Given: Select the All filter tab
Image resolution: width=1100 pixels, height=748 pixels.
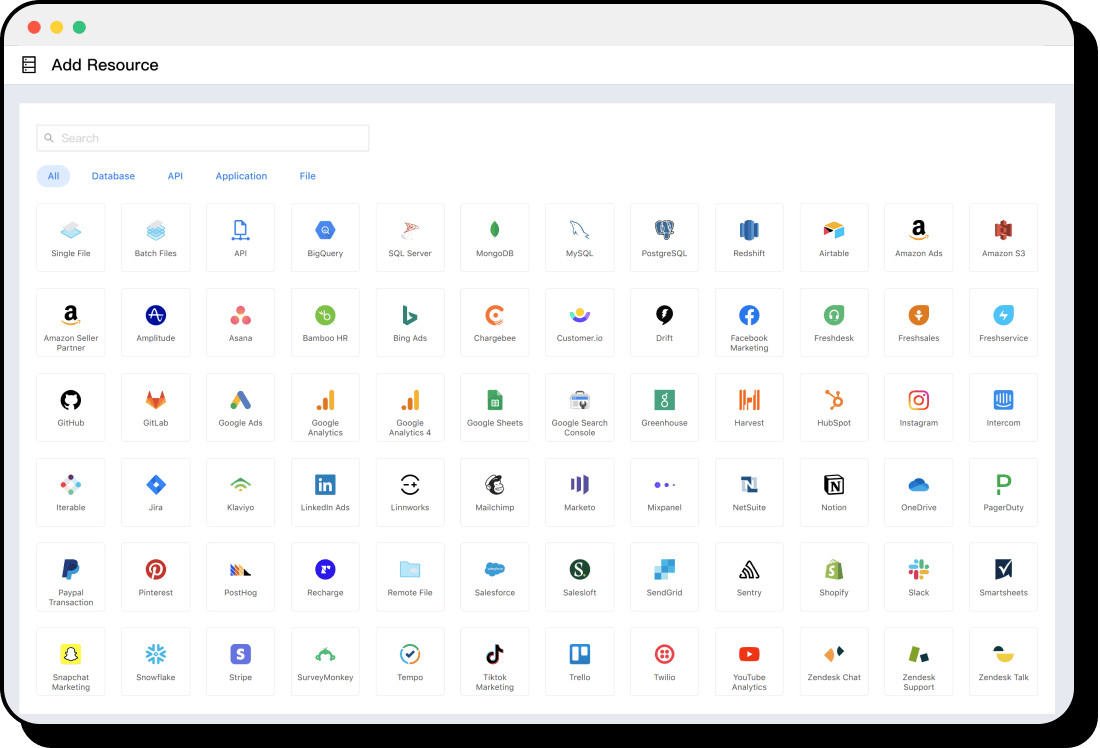Looking at the screenshot, I should coord(53,176).
